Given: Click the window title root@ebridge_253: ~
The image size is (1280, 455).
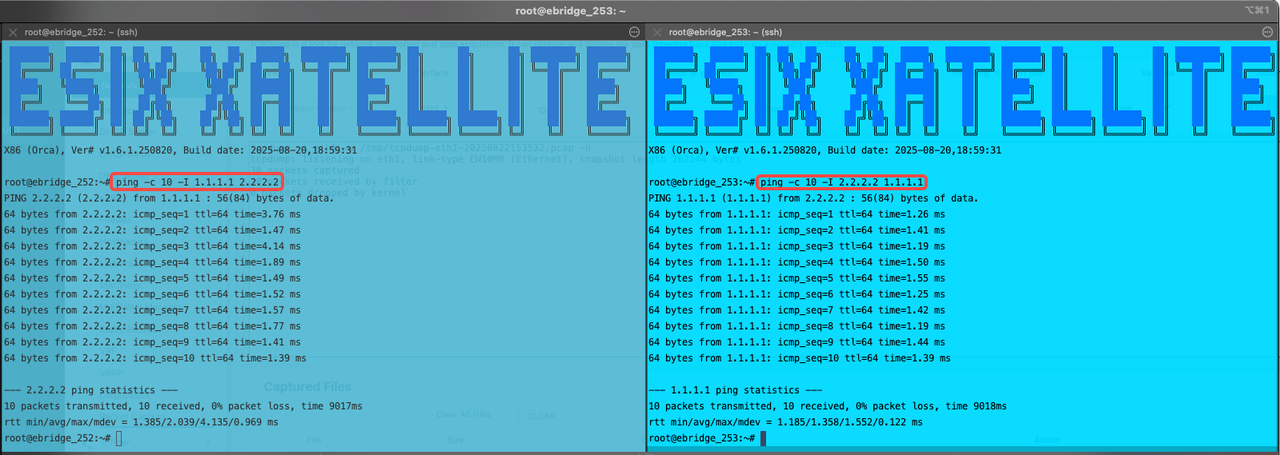Looking at the screenshot, I should tap(640, 10).
